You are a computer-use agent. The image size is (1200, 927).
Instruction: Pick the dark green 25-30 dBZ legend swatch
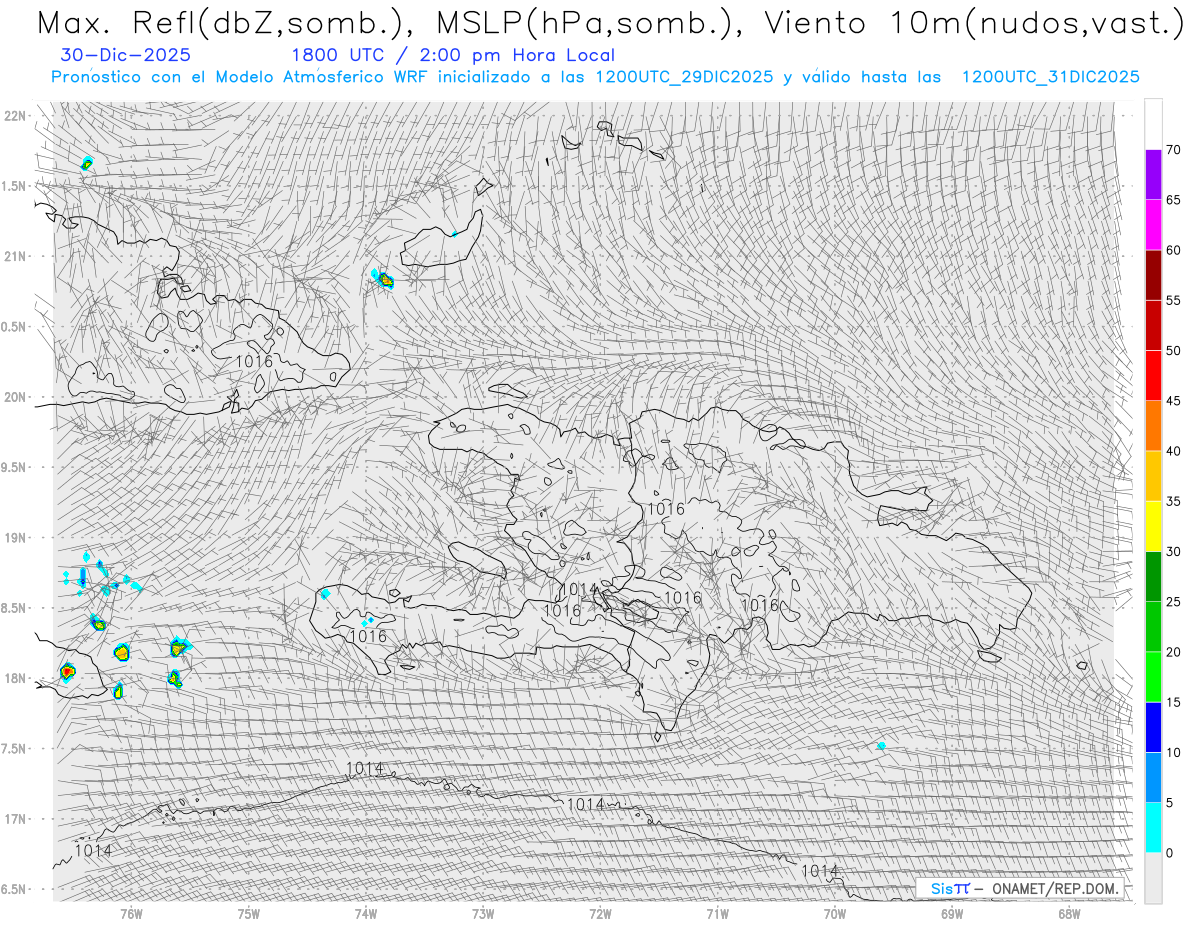click(1153, 576)
